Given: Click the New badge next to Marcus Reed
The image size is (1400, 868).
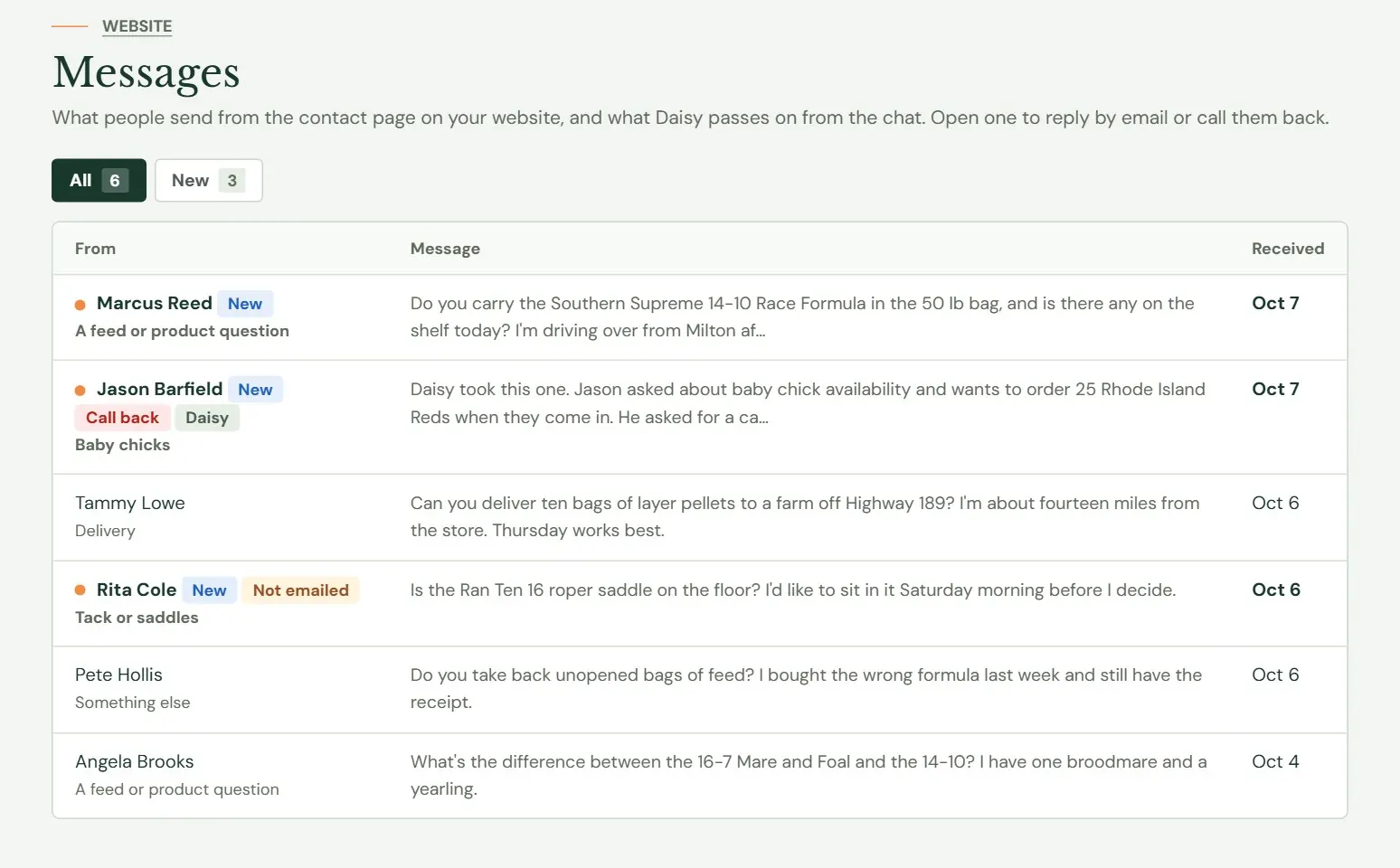Looking at the screenshot, I should 245,304.
